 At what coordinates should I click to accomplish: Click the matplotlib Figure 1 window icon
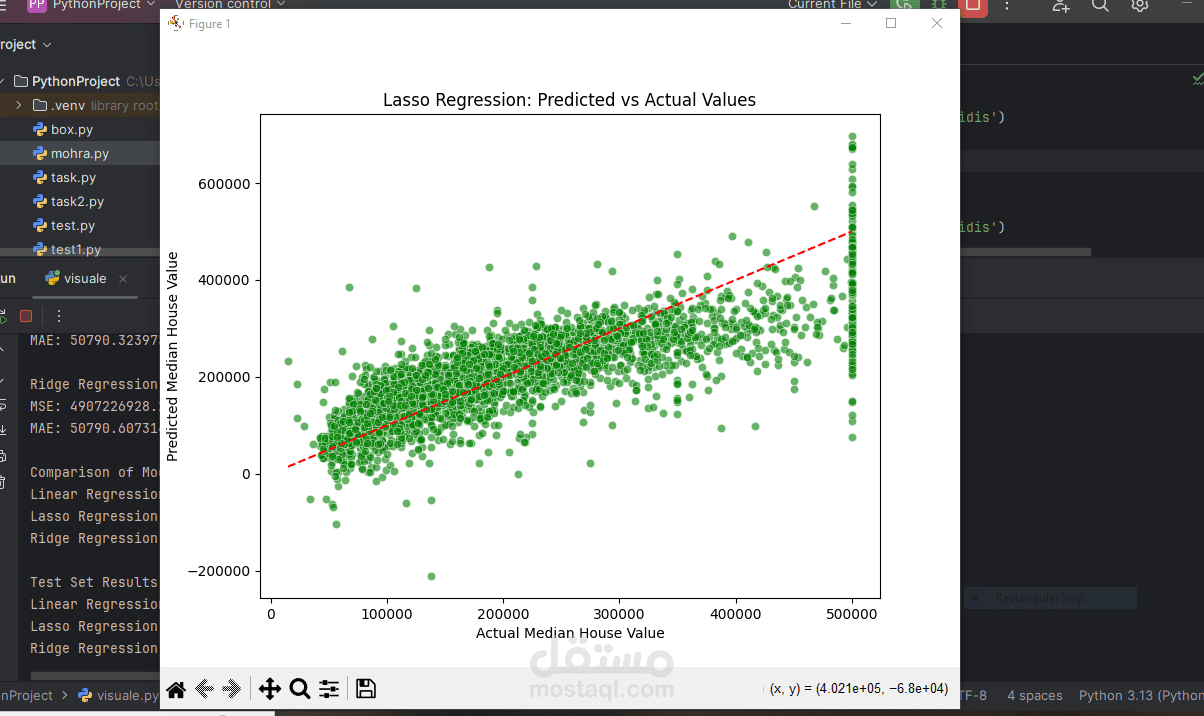click(x=176, y=23)
